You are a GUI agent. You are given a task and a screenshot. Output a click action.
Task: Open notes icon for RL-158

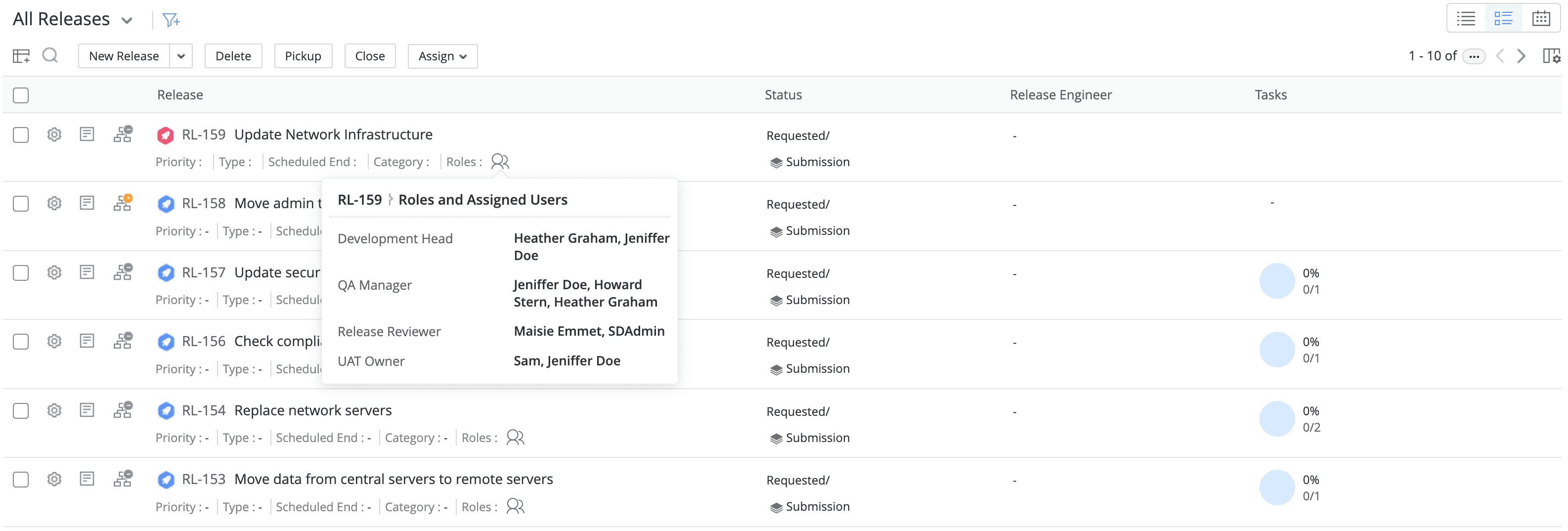(87, 203)
